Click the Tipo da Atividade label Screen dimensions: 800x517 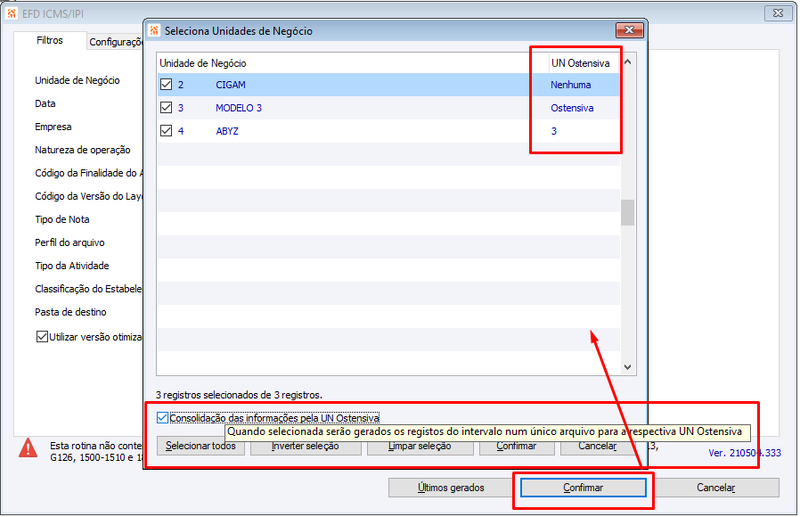pos(72,266)
